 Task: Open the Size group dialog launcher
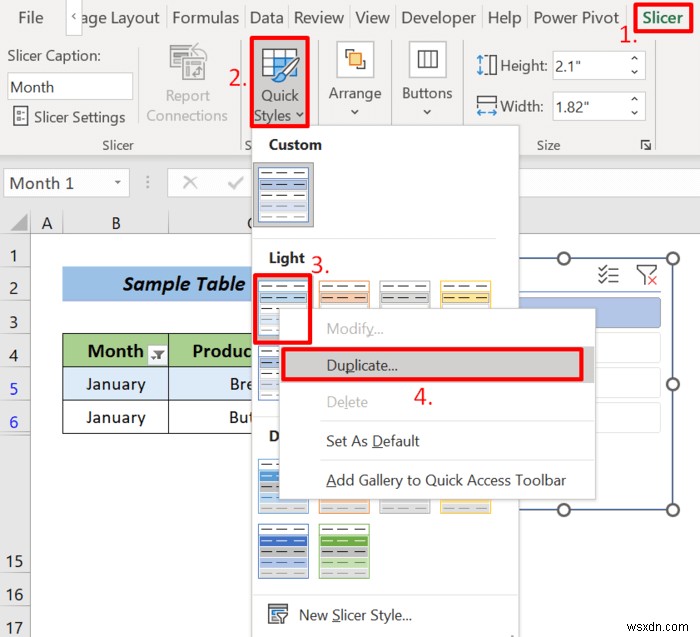[646, 145]
